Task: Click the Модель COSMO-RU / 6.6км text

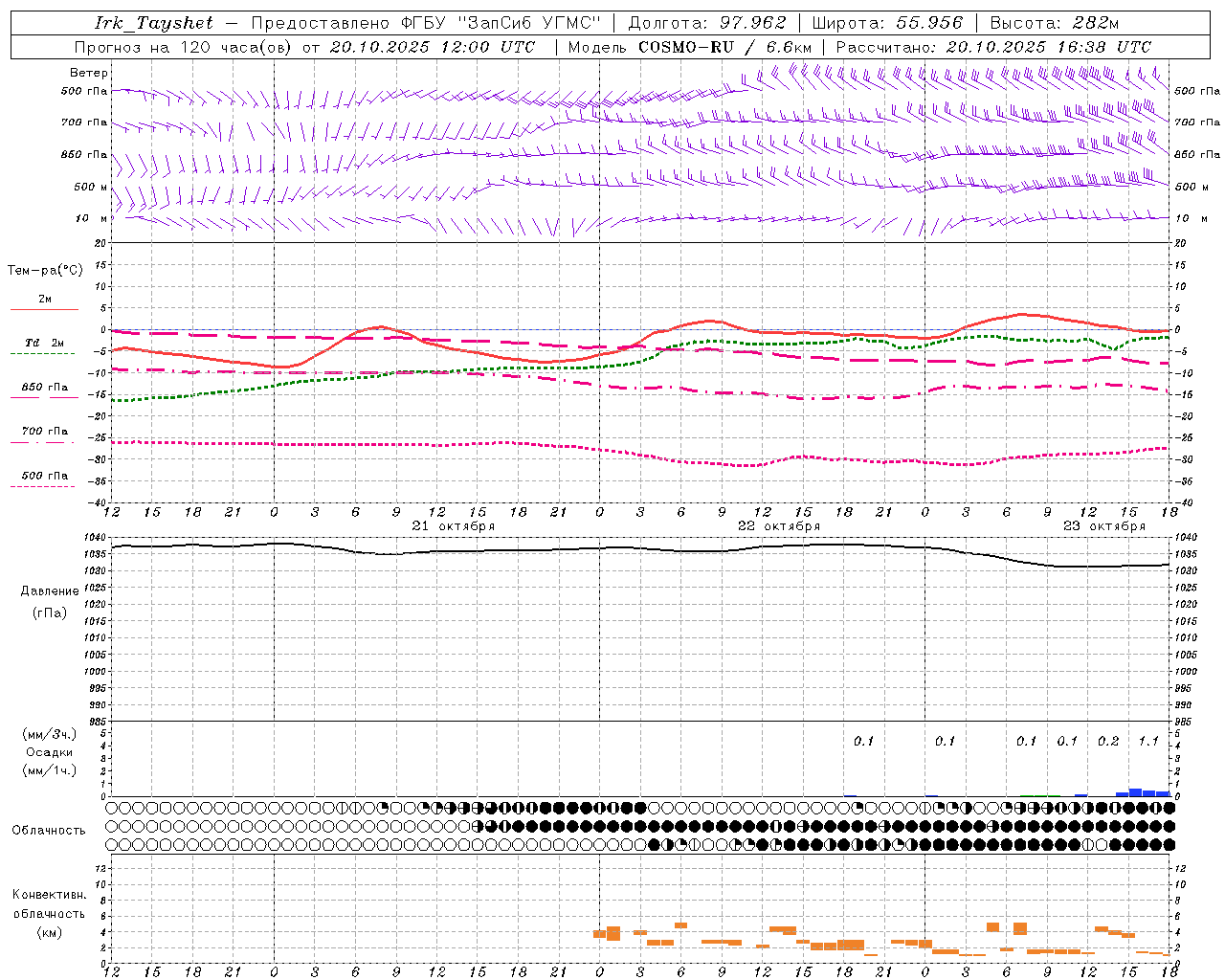Action: pos(690,47)
